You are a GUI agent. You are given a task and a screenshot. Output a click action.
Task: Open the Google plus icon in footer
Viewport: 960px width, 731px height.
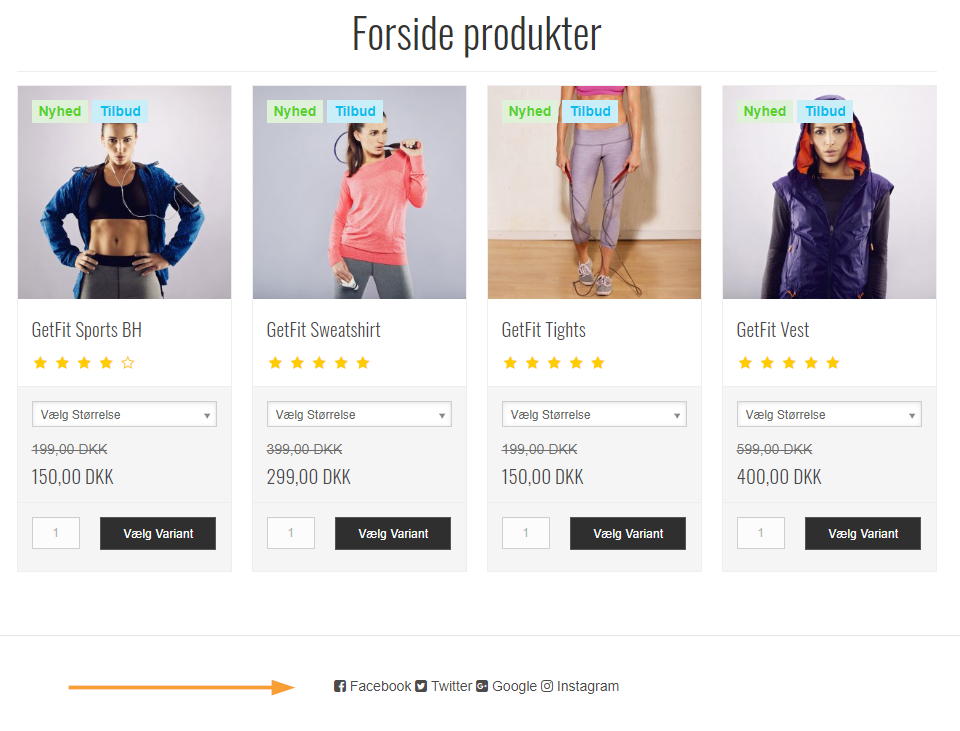482,686
